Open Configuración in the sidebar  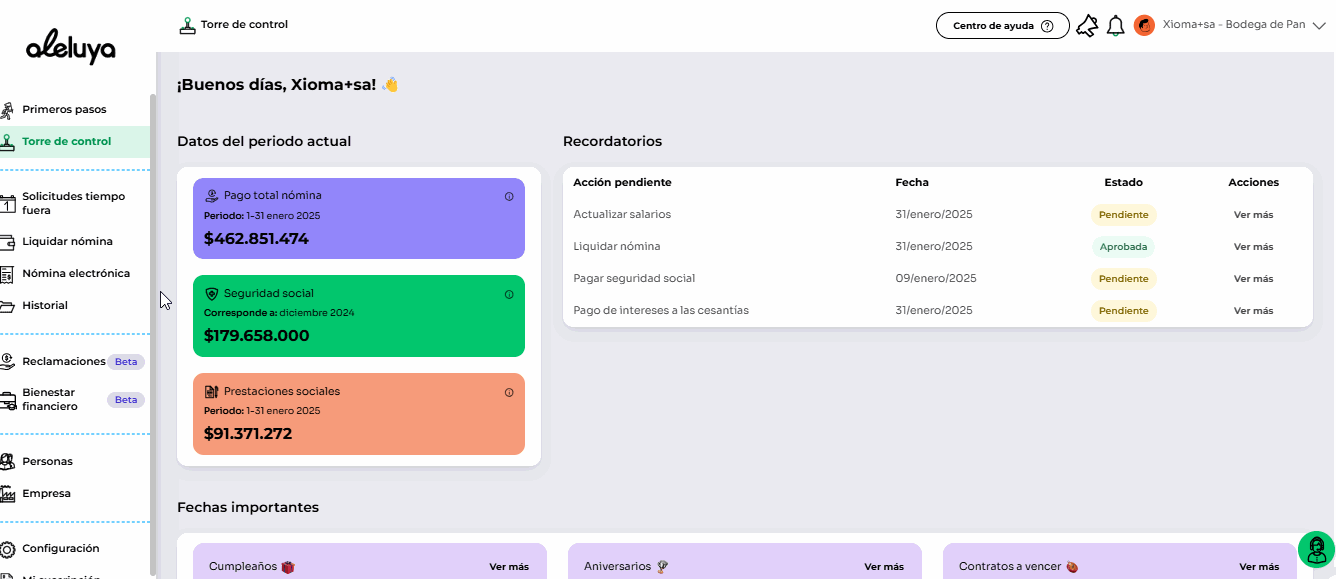(x=60, y=548)
